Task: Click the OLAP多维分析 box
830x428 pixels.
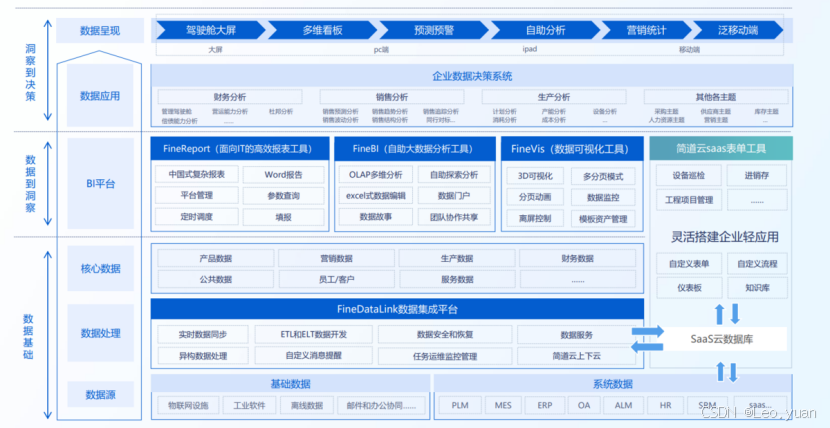Action: (x=375, y=175)
